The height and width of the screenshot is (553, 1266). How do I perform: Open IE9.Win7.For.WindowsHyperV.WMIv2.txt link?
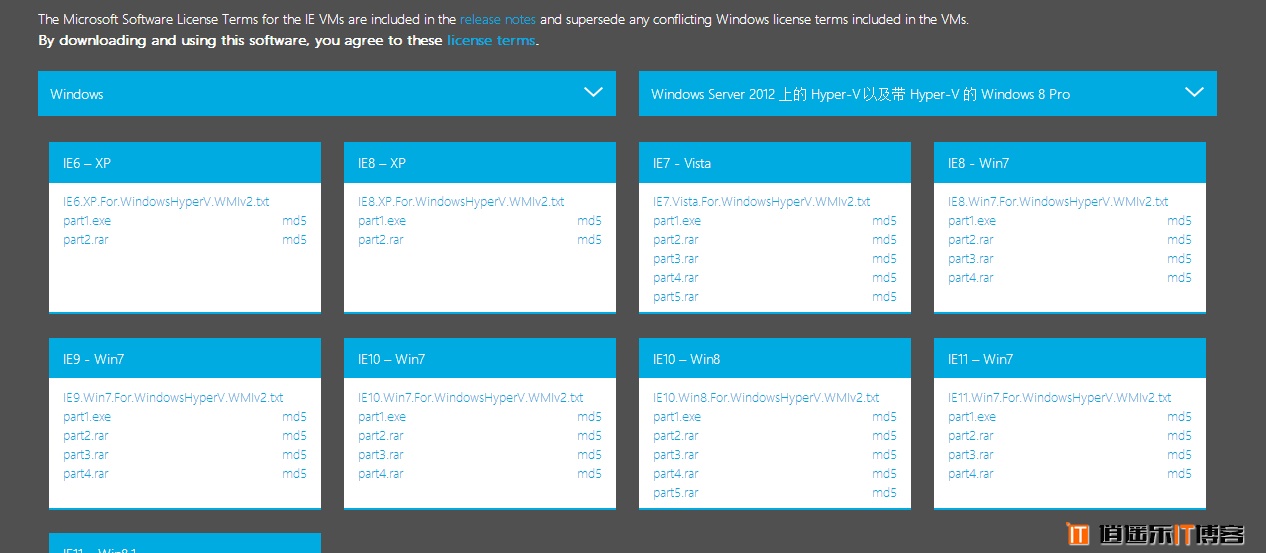pyautogui.click(x=173, y=398)
